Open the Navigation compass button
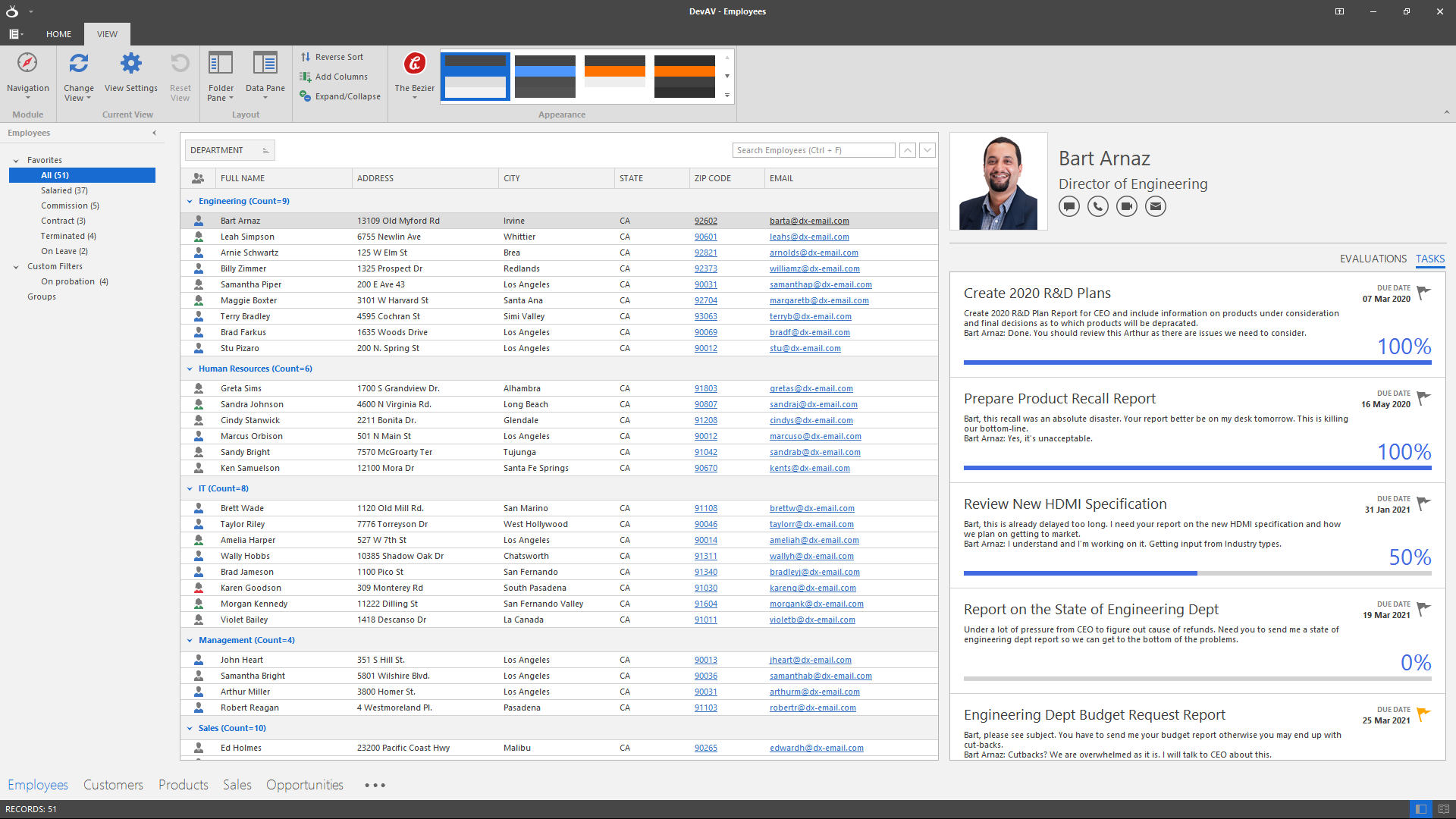Viewport: 1456px width, 819px height. tap(27, 64)
